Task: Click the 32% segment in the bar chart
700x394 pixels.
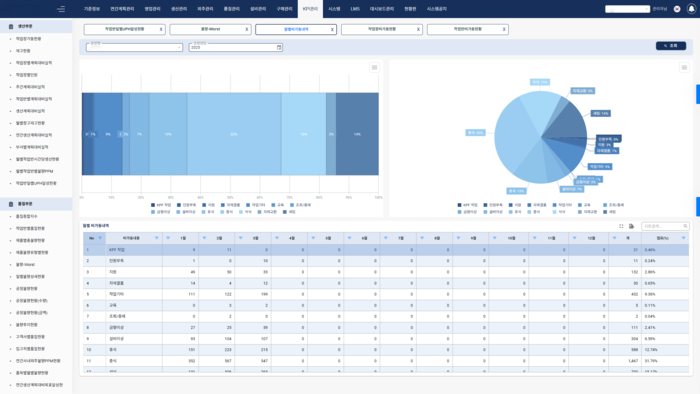Action: (x=234, y=134)
